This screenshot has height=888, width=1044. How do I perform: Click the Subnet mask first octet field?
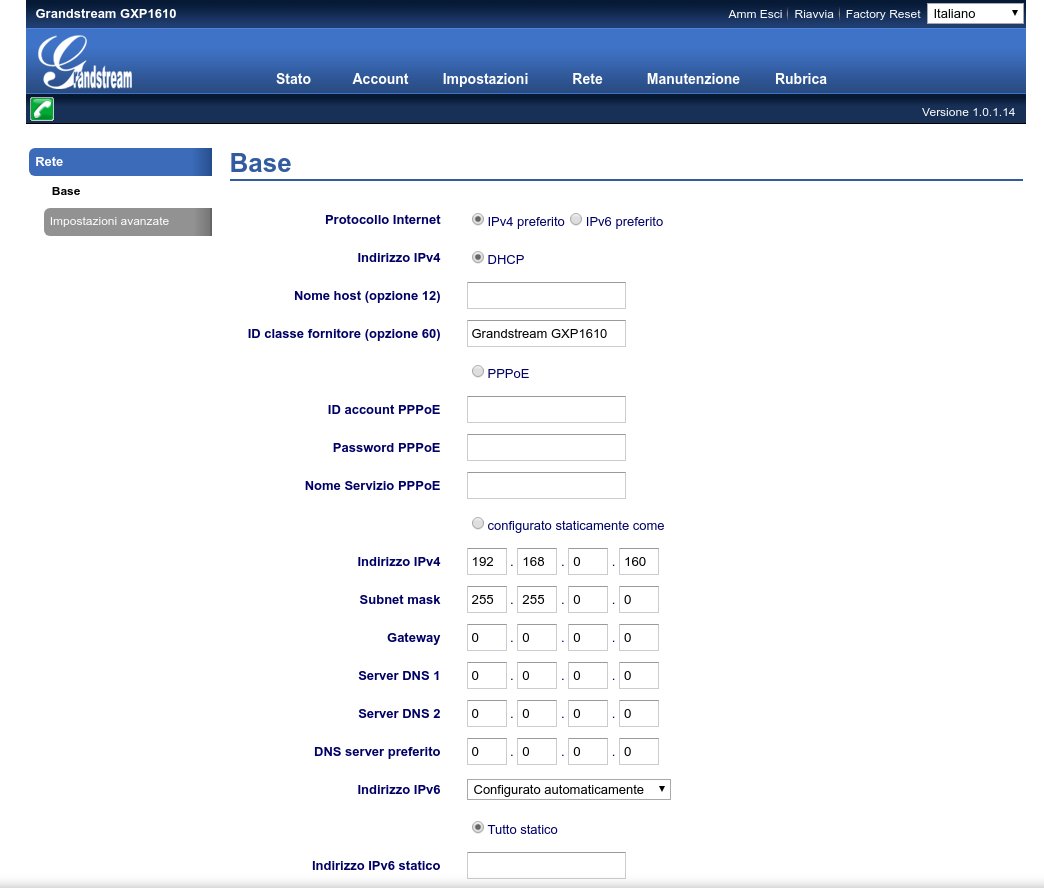pyautogui.click(x=487, y=599)
